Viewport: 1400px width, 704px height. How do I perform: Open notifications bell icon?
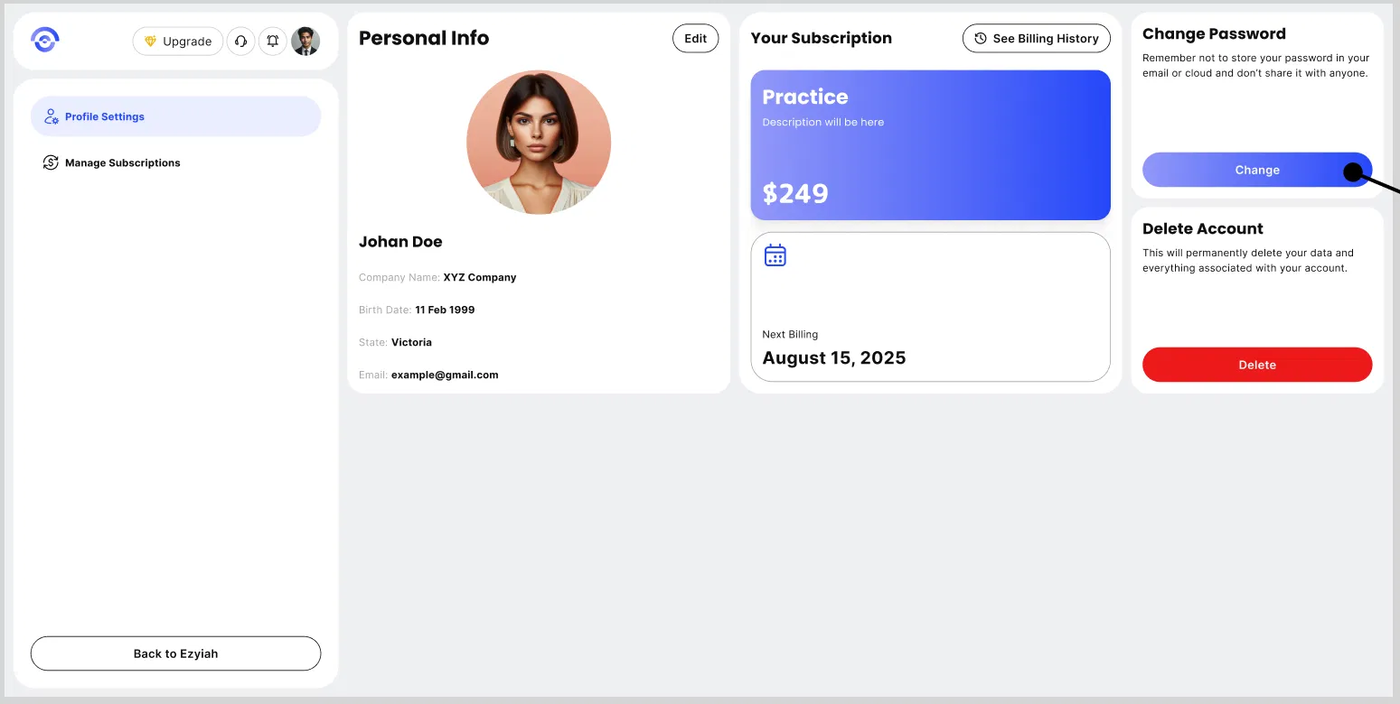(x=272, y=41)
